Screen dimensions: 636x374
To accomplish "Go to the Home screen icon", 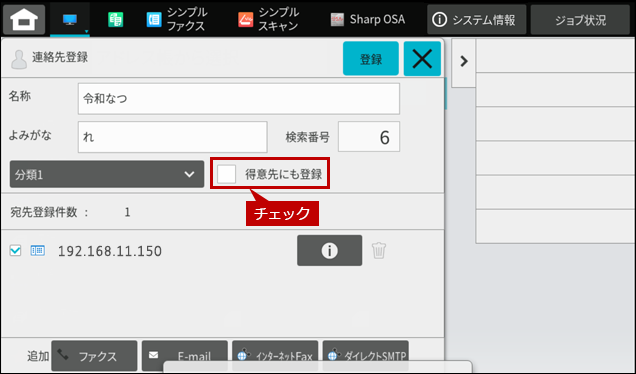I will point(24,19).
